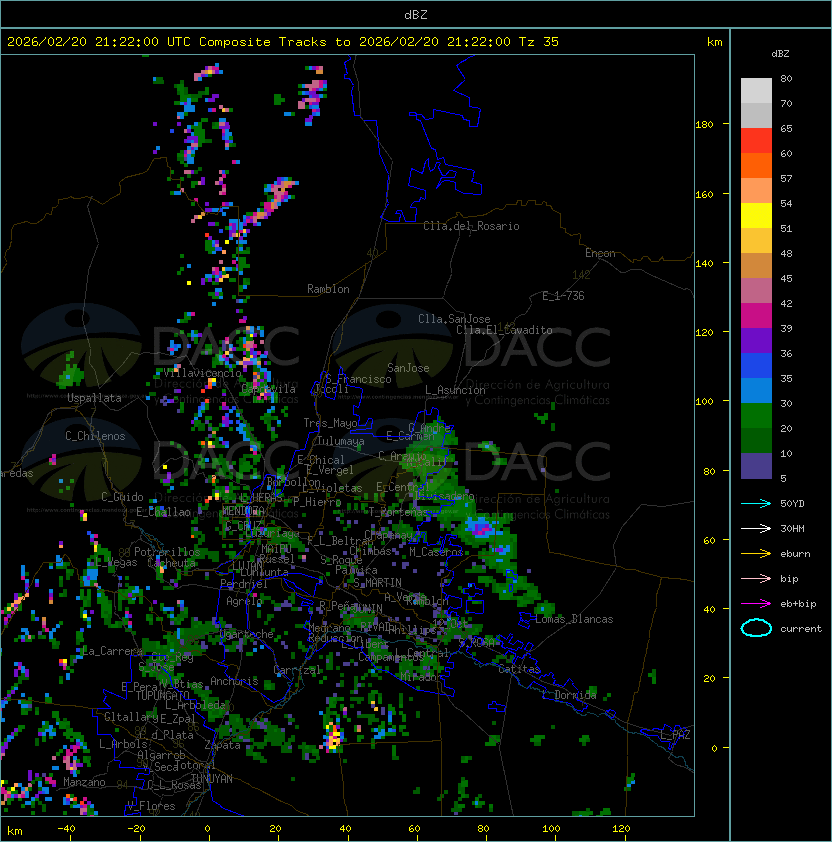Click the TUPUNGATO map label
The height and width of the screenshot is (842, 832).
(162, 695)
